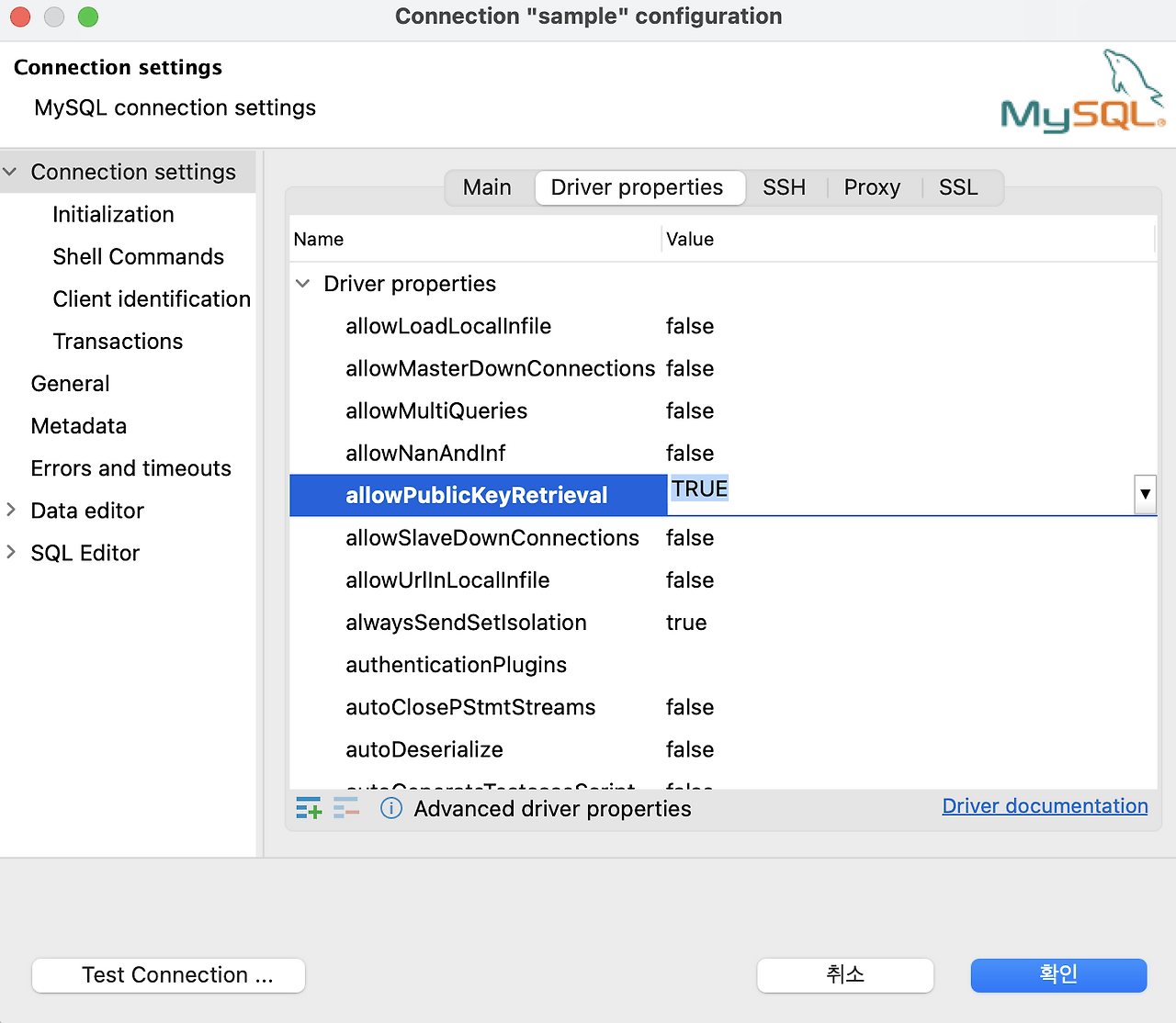Open value dropdown for allowPublicKeyRetrieval
This screenshot has height=1023, width=1176.
(x=1145, y=495)
